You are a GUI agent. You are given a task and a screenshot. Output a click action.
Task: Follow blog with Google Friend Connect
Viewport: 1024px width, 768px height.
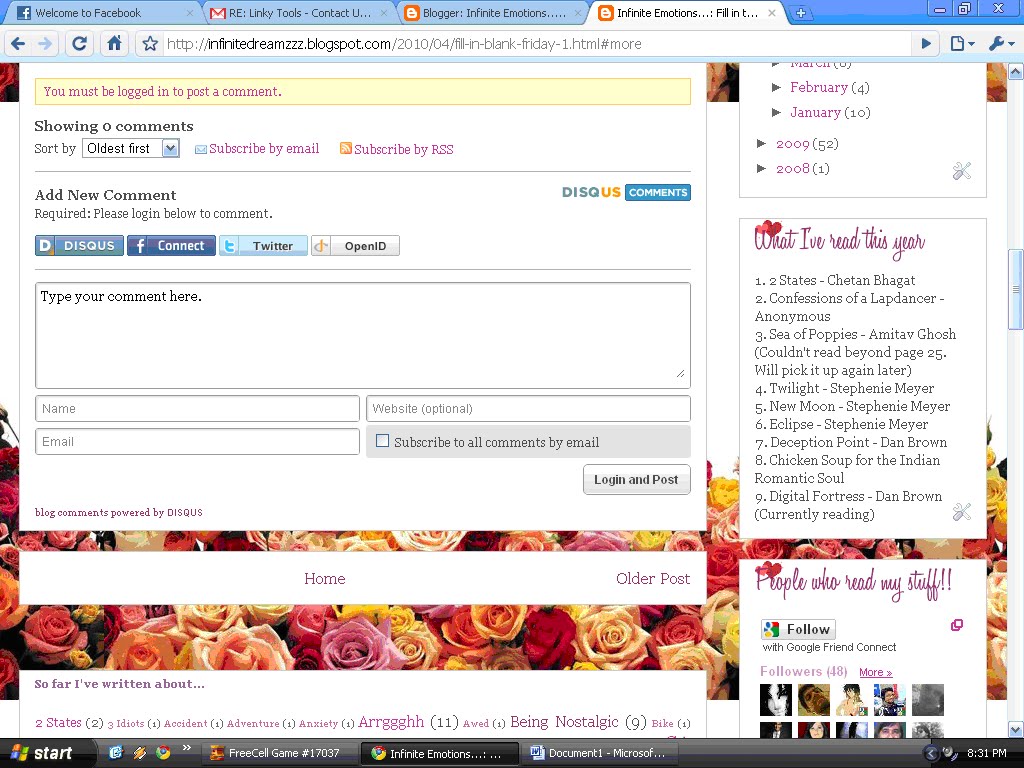(x=798, y=629)
